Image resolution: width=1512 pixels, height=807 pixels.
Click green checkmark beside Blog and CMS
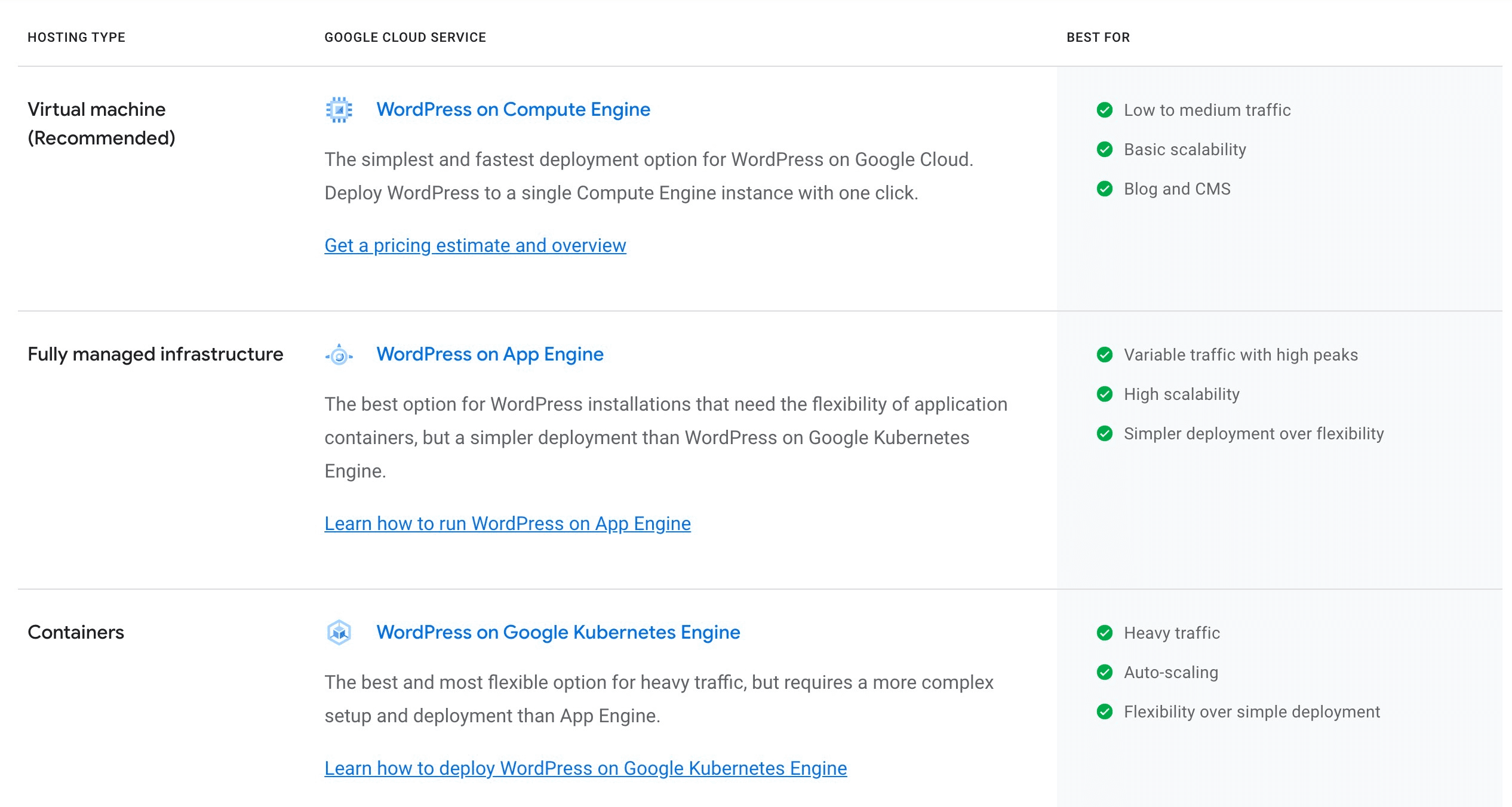coord(1105,189)
